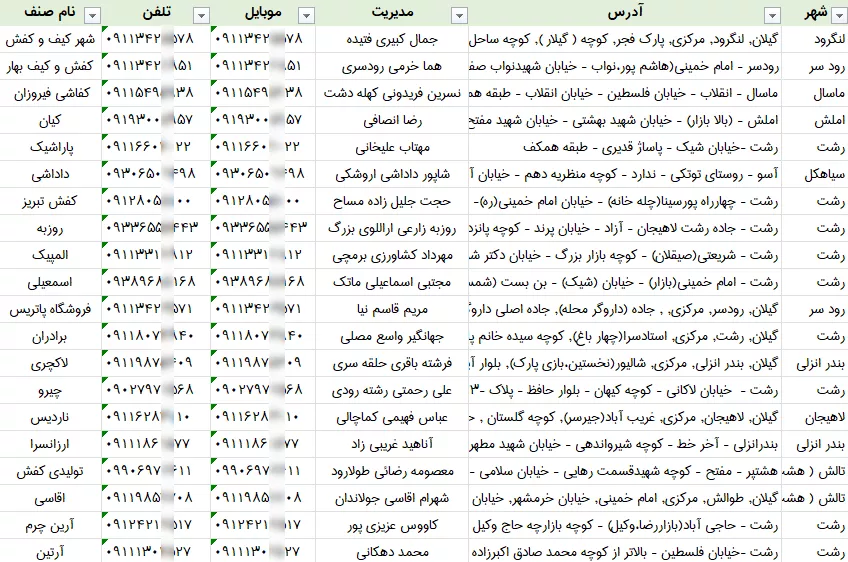
Task: Select the آدرس header cell
Action: click(625, 12)
